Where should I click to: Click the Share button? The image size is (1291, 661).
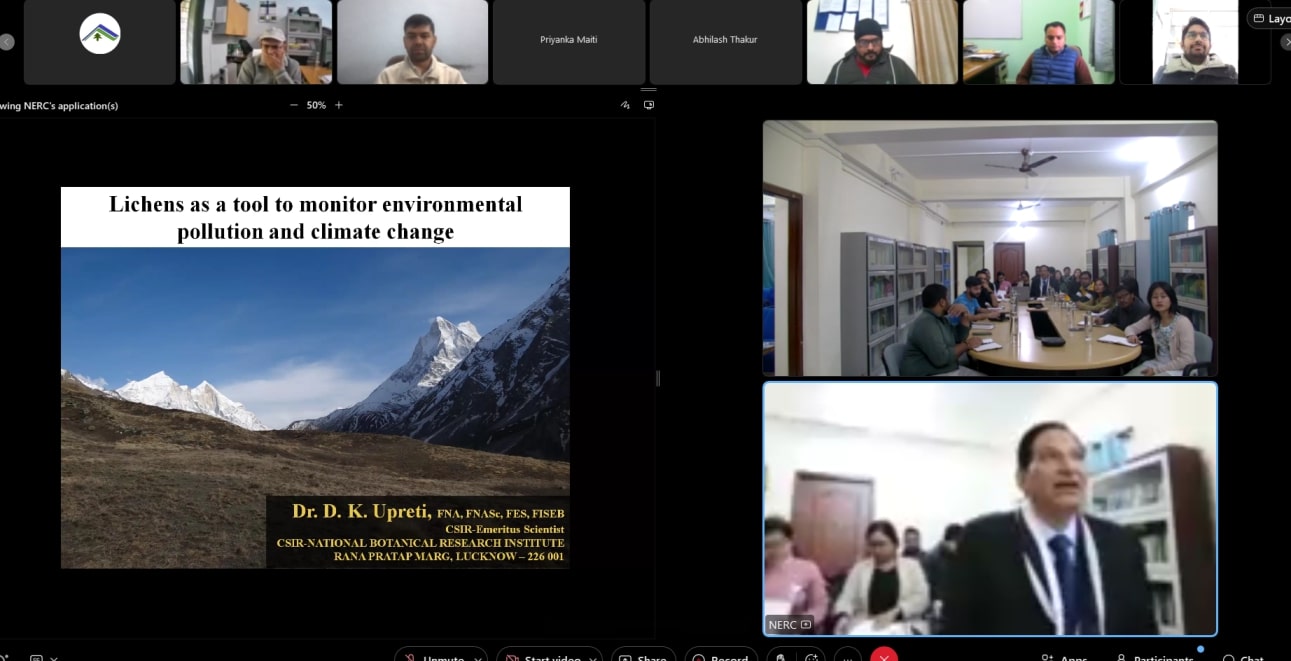click(642, 657)
